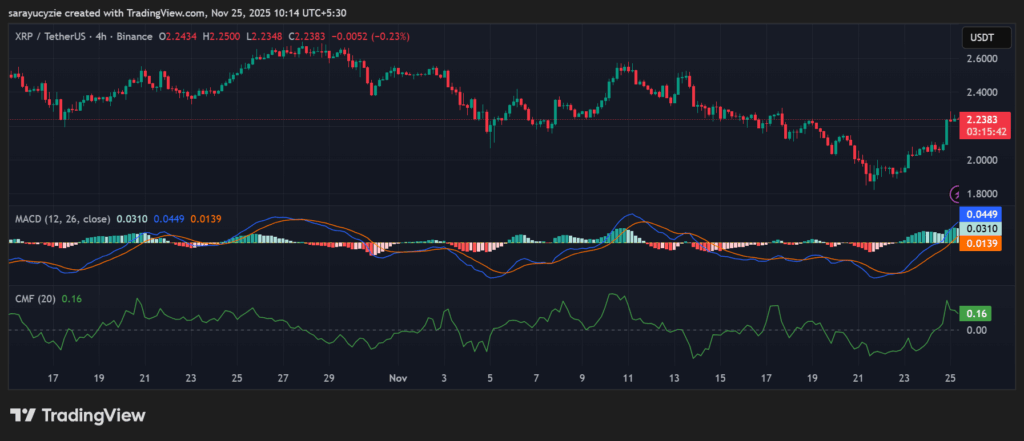Screen dimensions: 1024x441
Task: Select the MACD (12, 26, close) indicator legend
Action: point(60,218)
